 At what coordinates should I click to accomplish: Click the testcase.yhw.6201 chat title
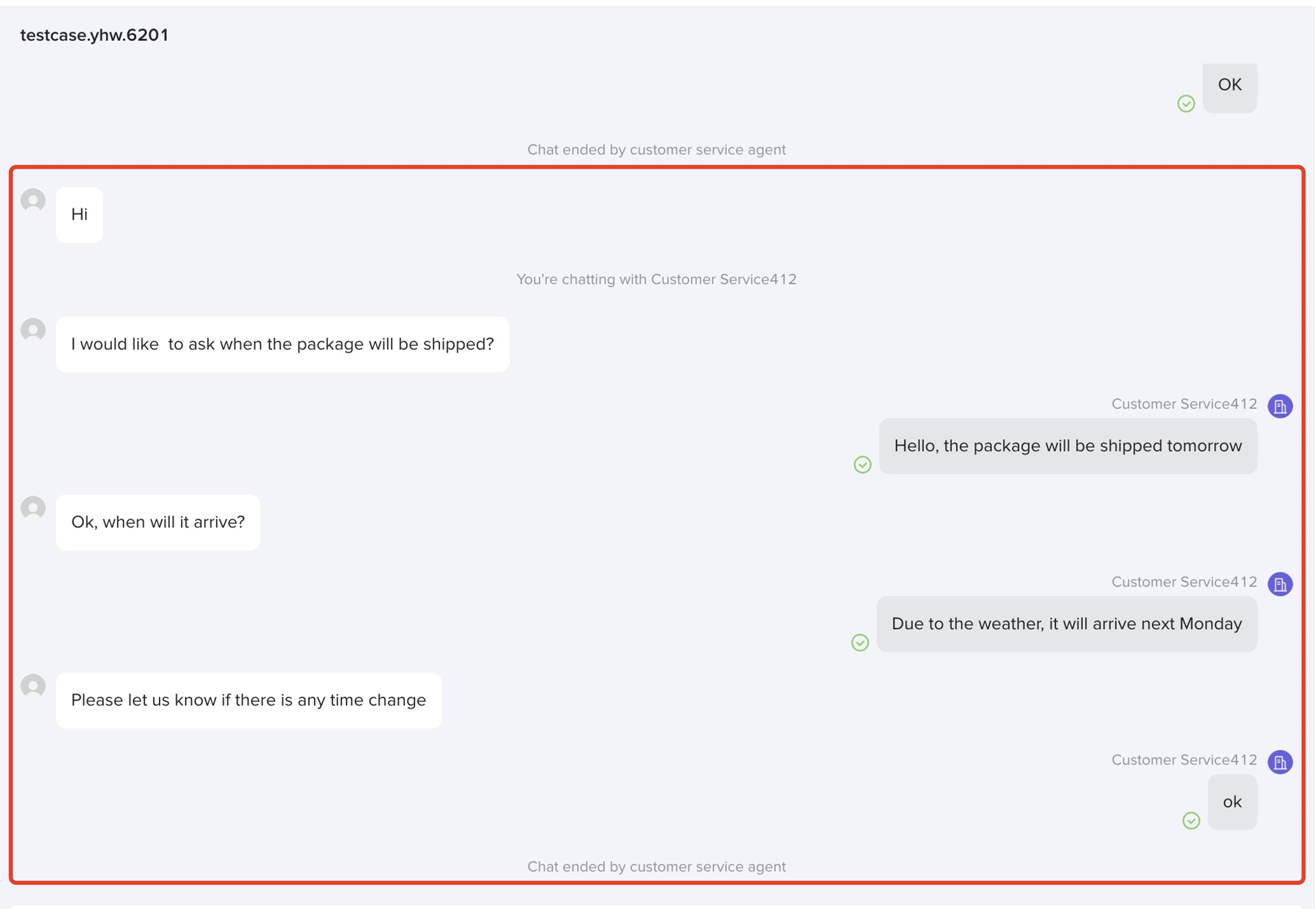tap(95, 35)
